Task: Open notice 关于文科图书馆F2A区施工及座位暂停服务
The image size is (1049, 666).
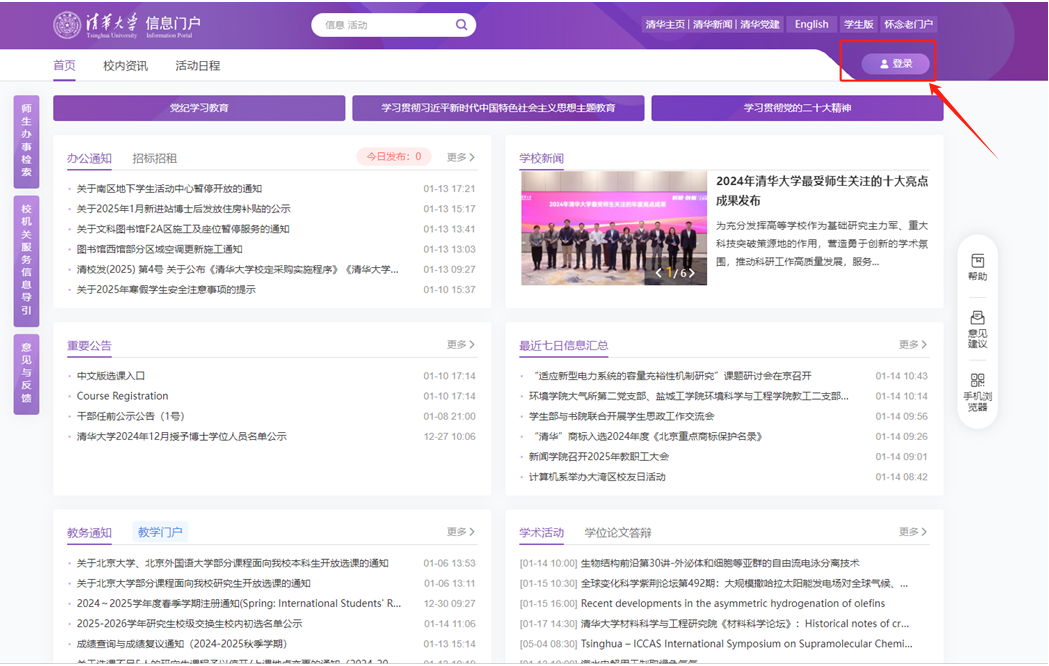Action: coord(183,229)
